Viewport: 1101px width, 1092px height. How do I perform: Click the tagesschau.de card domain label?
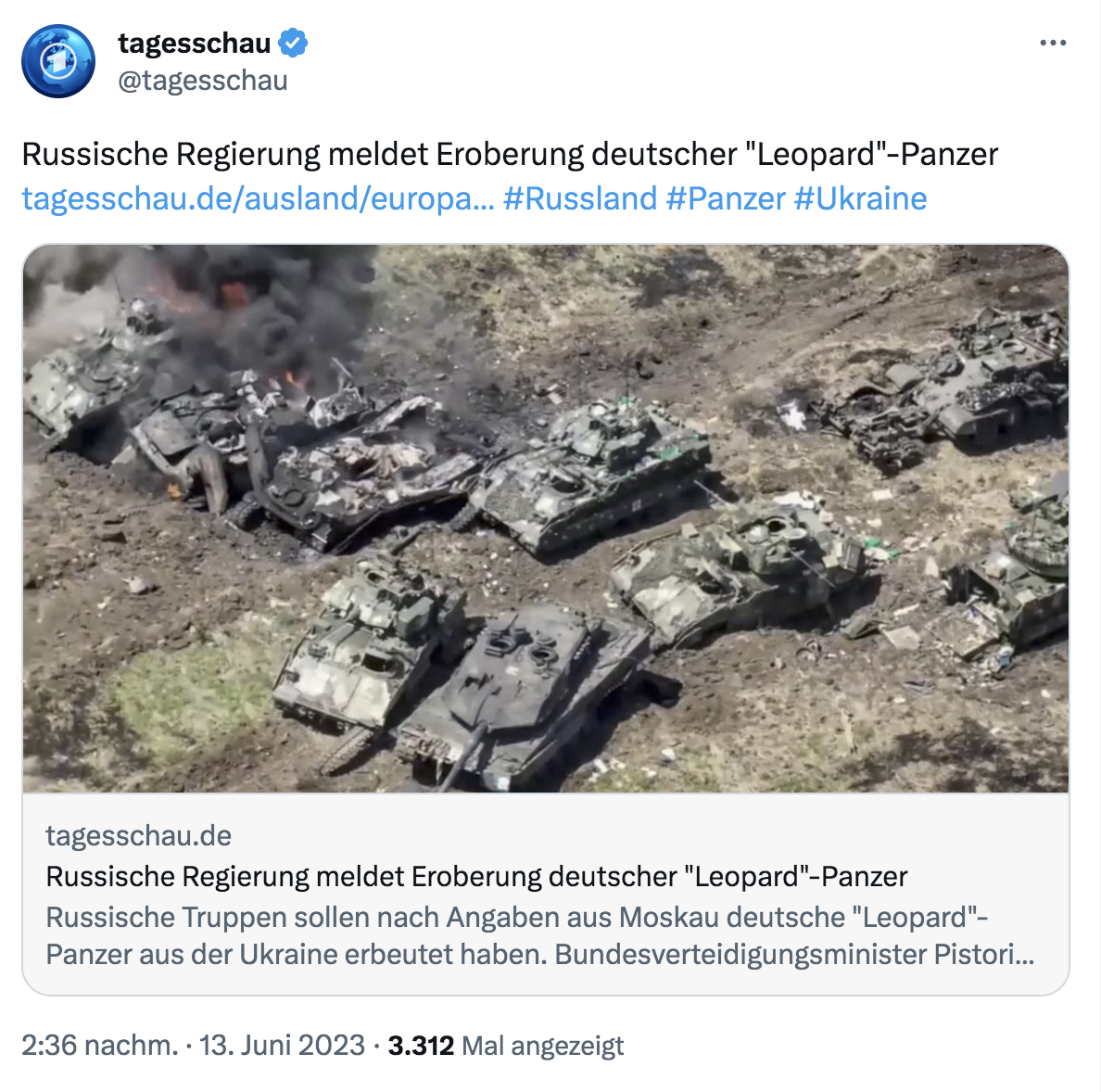coord(138,835)
